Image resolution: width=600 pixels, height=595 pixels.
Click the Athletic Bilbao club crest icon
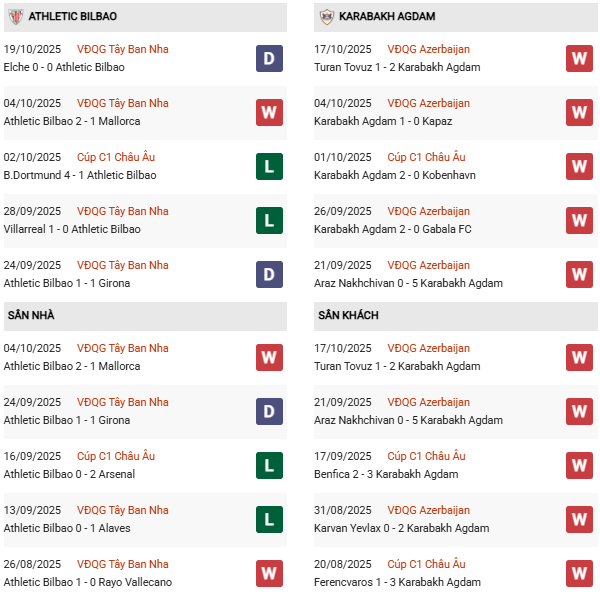point(16,17)
